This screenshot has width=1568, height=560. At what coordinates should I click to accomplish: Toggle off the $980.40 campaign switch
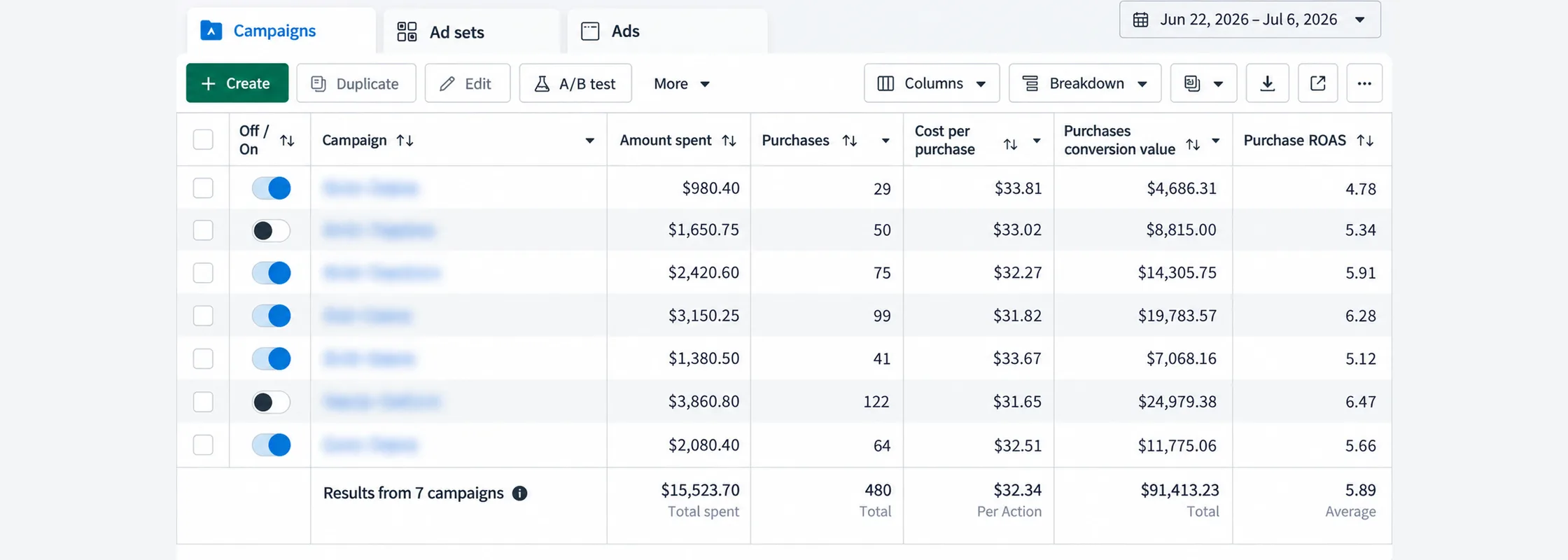coord(272,188)
